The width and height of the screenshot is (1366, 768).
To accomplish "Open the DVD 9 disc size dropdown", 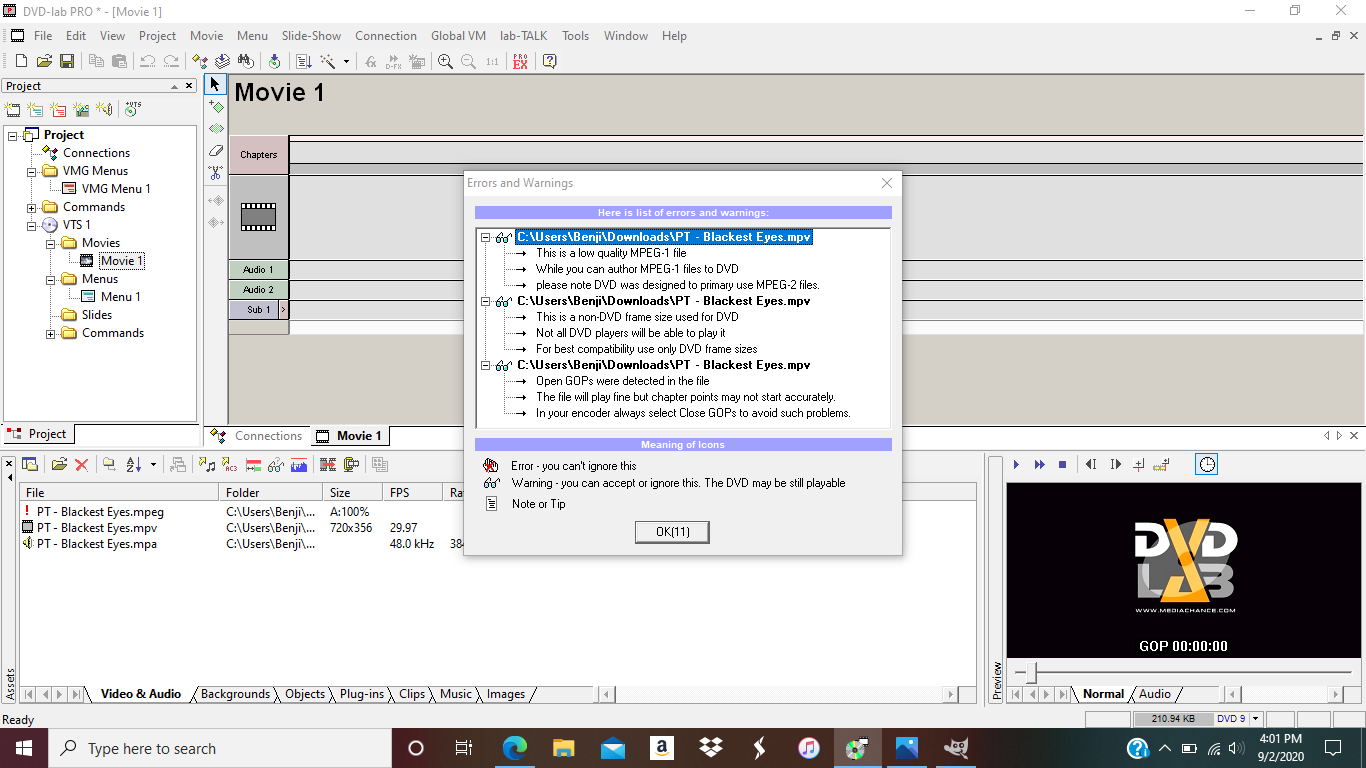I will tap(1255, 719).
